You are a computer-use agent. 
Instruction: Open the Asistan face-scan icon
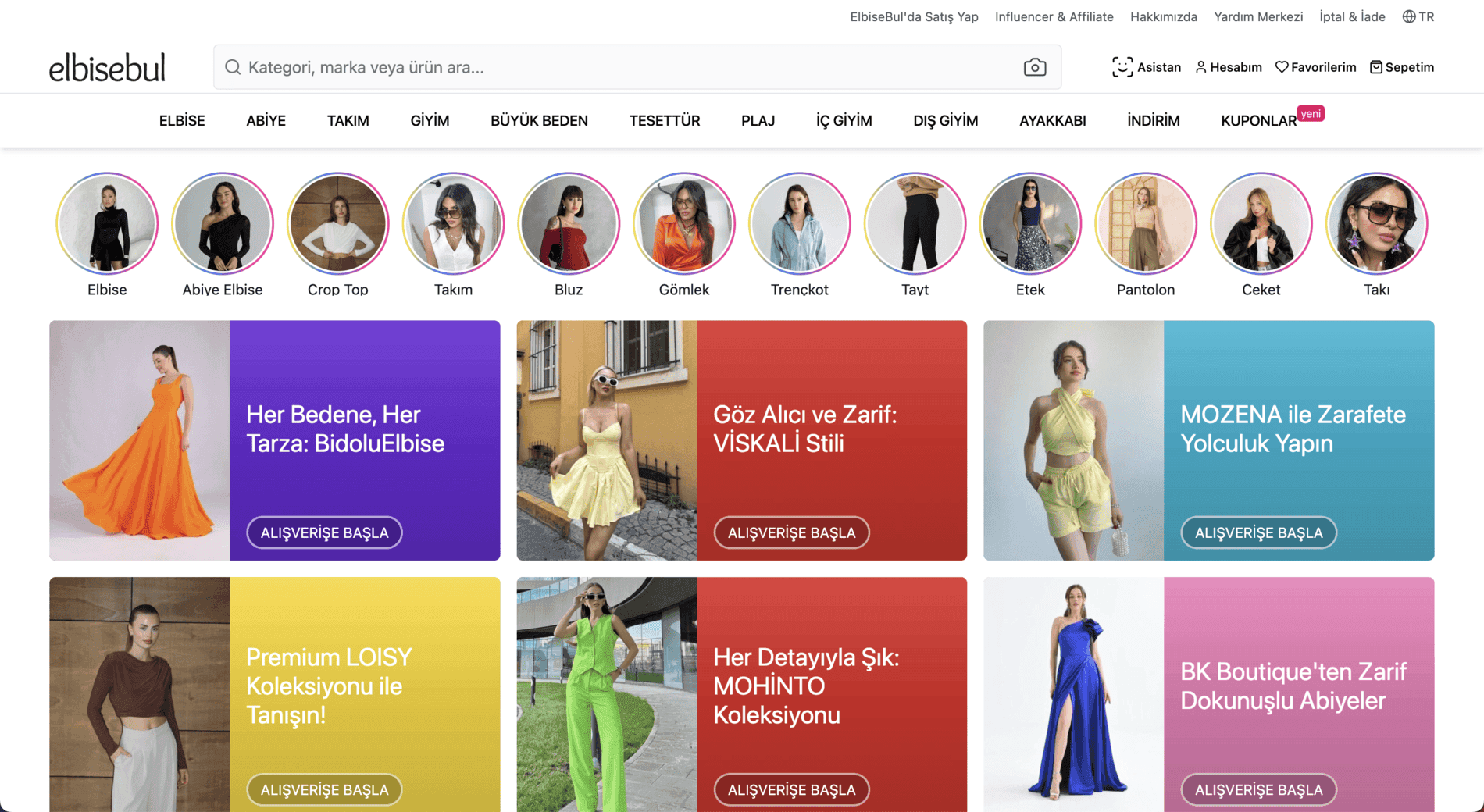1122,67
